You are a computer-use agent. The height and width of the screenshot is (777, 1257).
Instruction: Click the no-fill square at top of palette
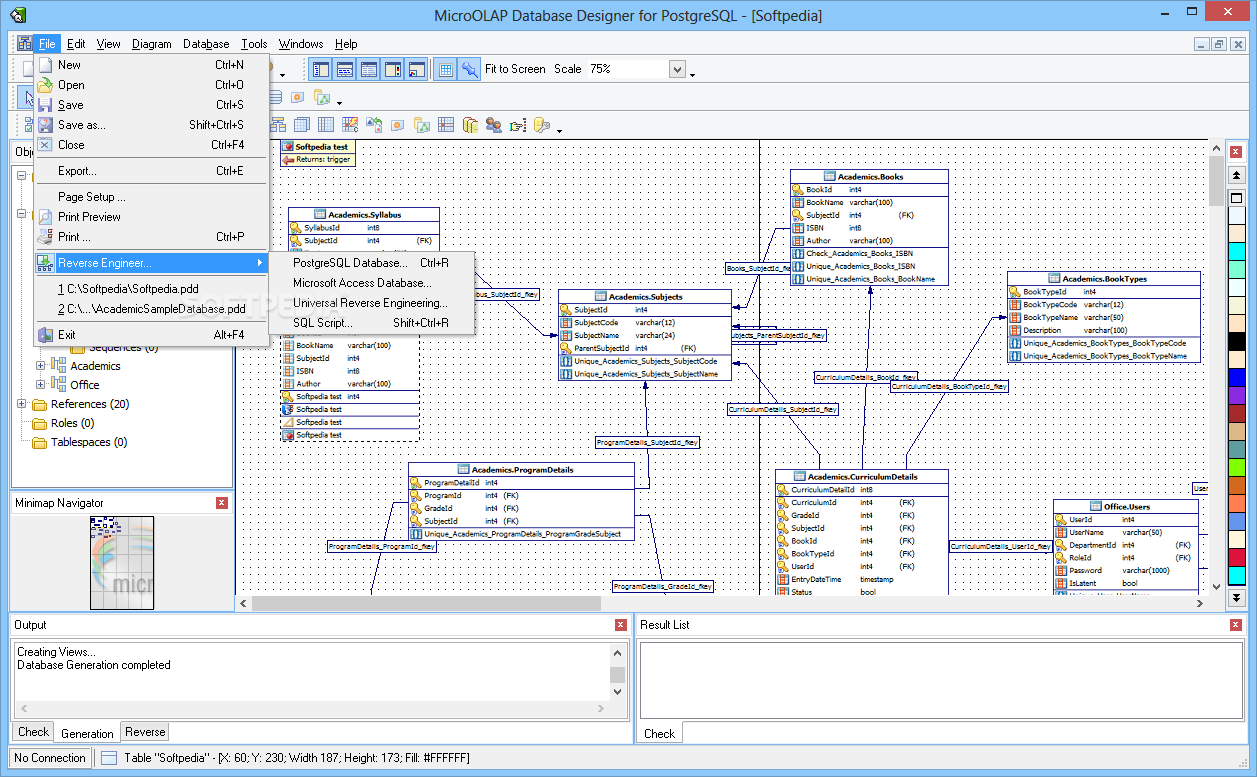[1236, 197]
